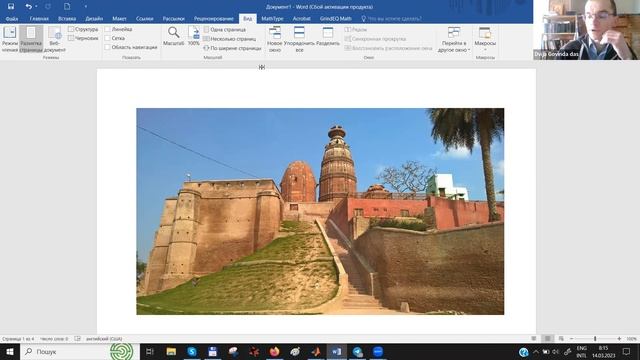Open Task View on the taskbar
The height and width of the screenshot is (360, 640).
(150, 351)
